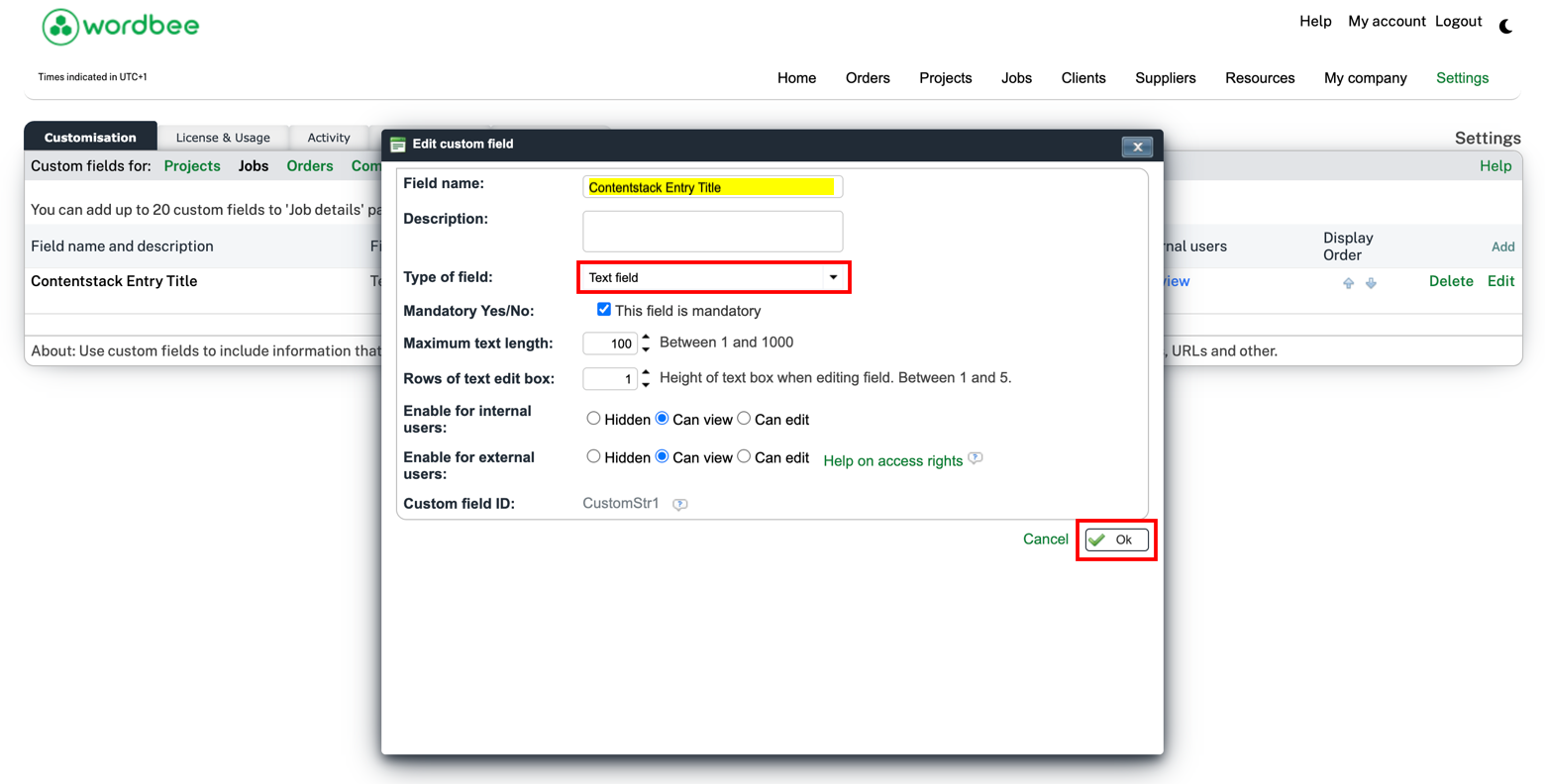Click help bubble next to Custom field ID
The image size is (1545, 784).
(680, 505)
